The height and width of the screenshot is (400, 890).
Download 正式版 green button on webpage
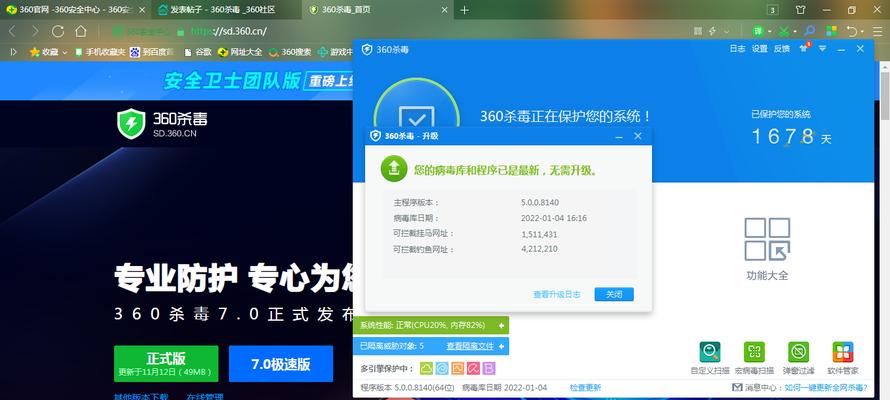click(166, 363)
